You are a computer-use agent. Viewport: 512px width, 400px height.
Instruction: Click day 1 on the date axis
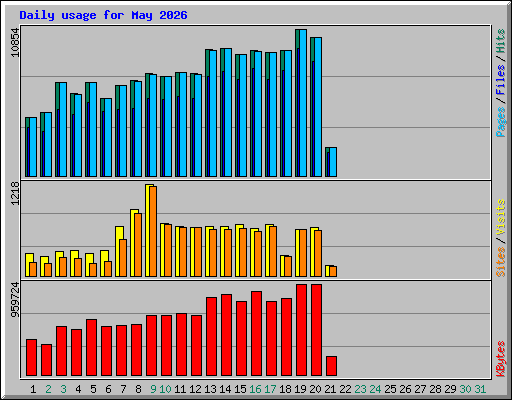tap(33, 389)
